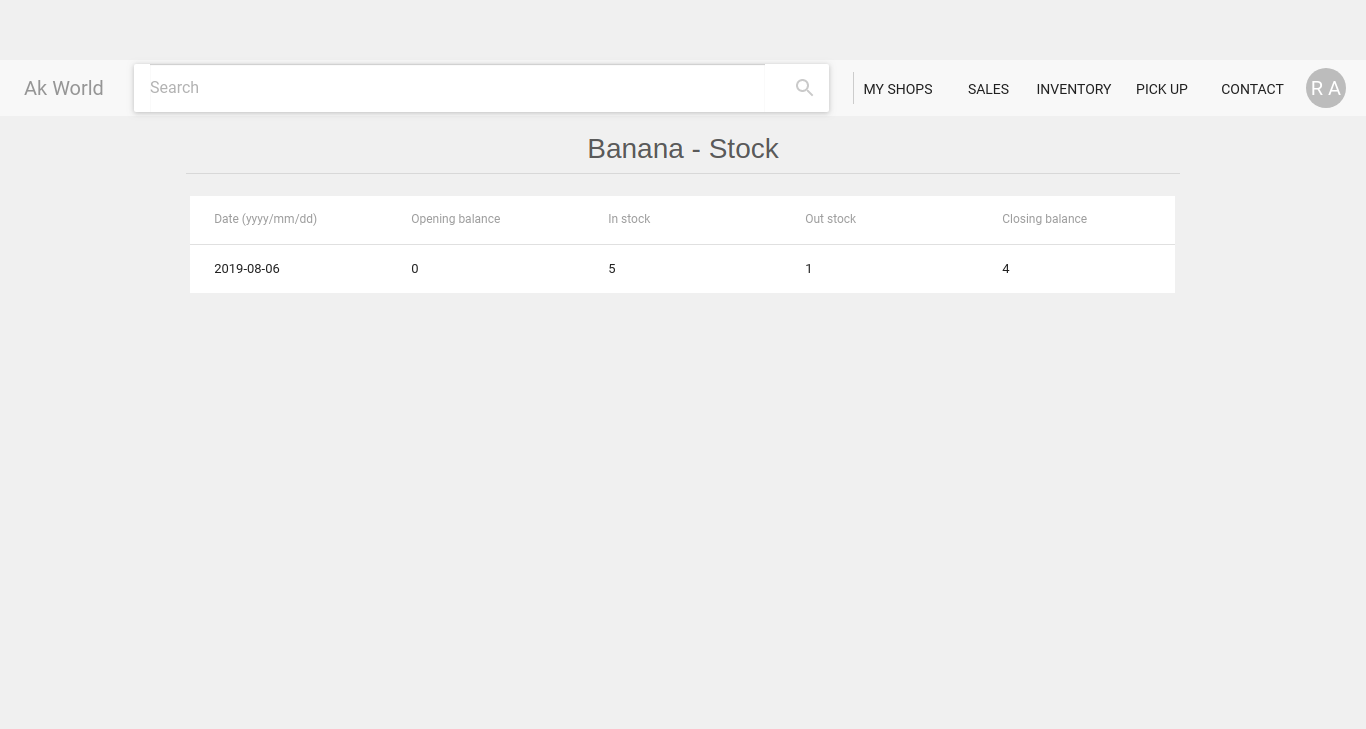Navigate to INVENTORY
Image resolution: width=1366 pixels, height=729 pixels.
pos(1073,89)
